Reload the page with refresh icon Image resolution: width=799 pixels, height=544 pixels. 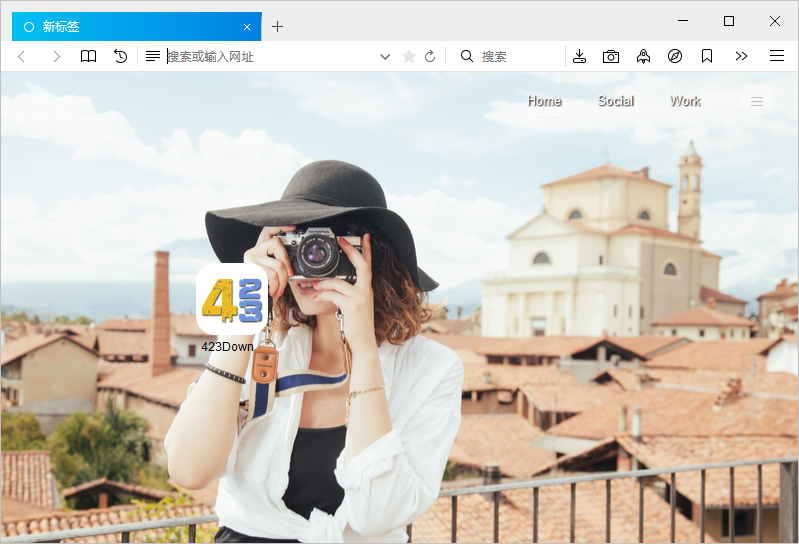click(430, 57)
